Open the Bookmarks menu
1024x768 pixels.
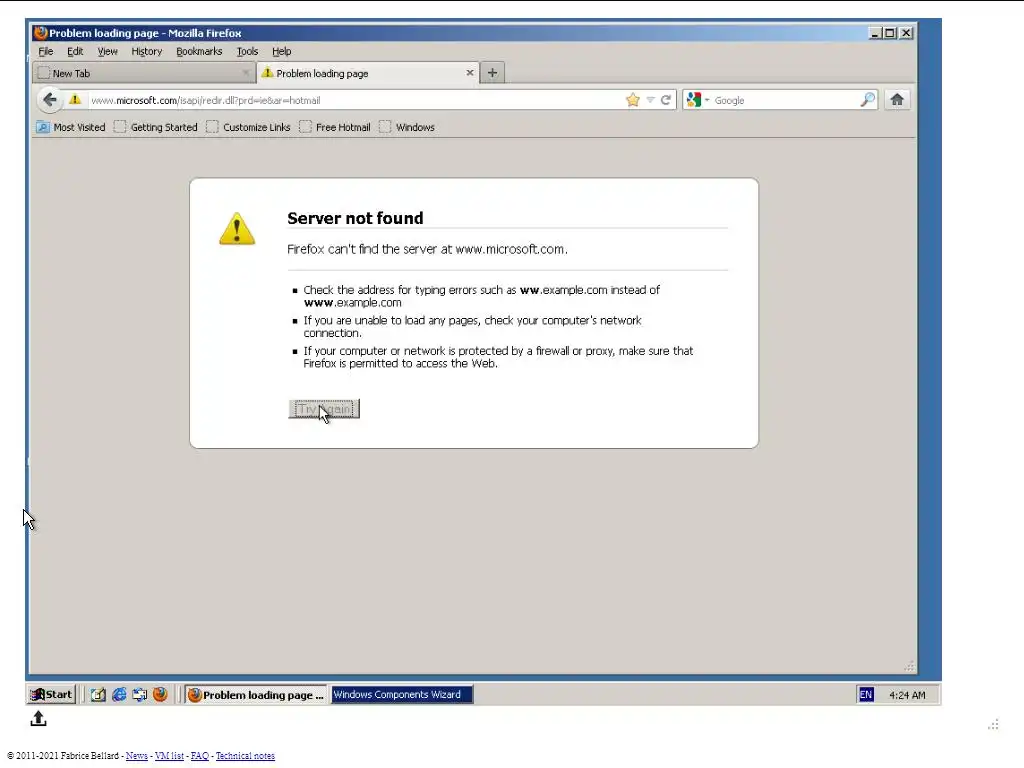point(199,52)
